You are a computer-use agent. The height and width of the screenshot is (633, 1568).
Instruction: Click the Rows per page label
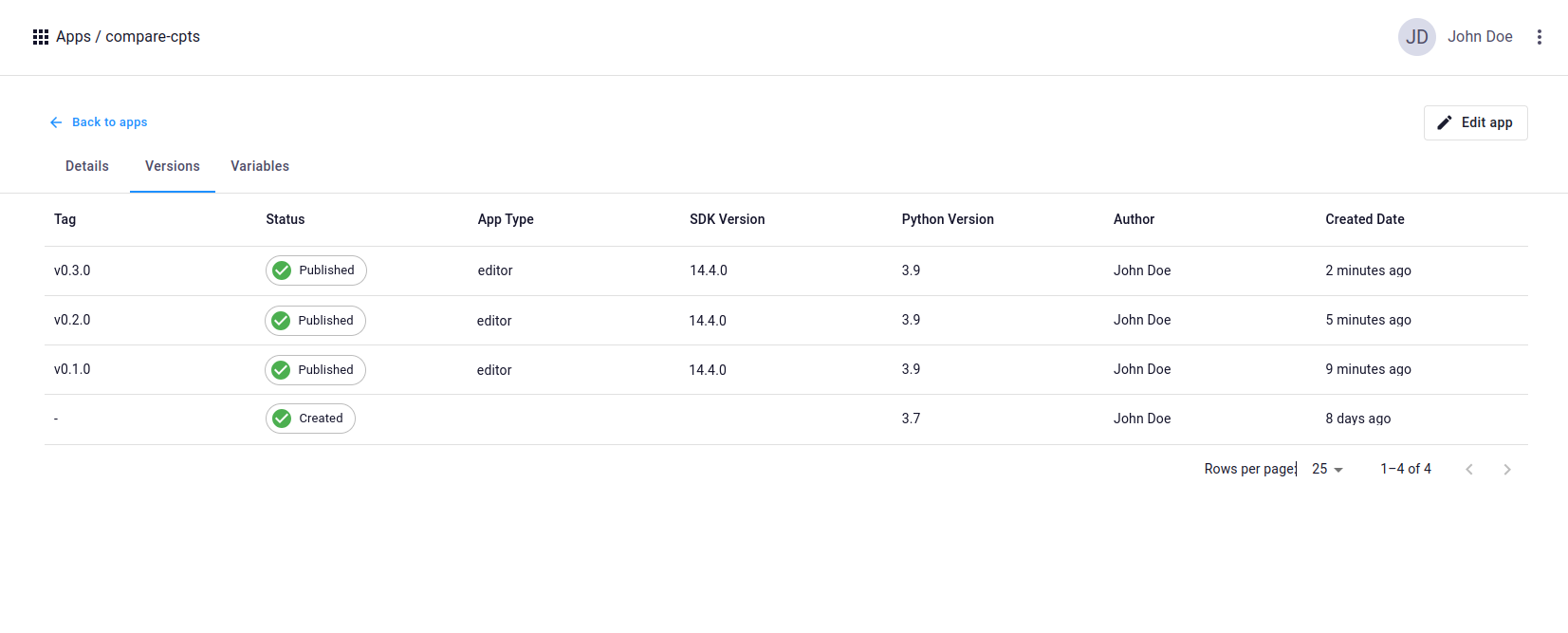(1250, 469)
